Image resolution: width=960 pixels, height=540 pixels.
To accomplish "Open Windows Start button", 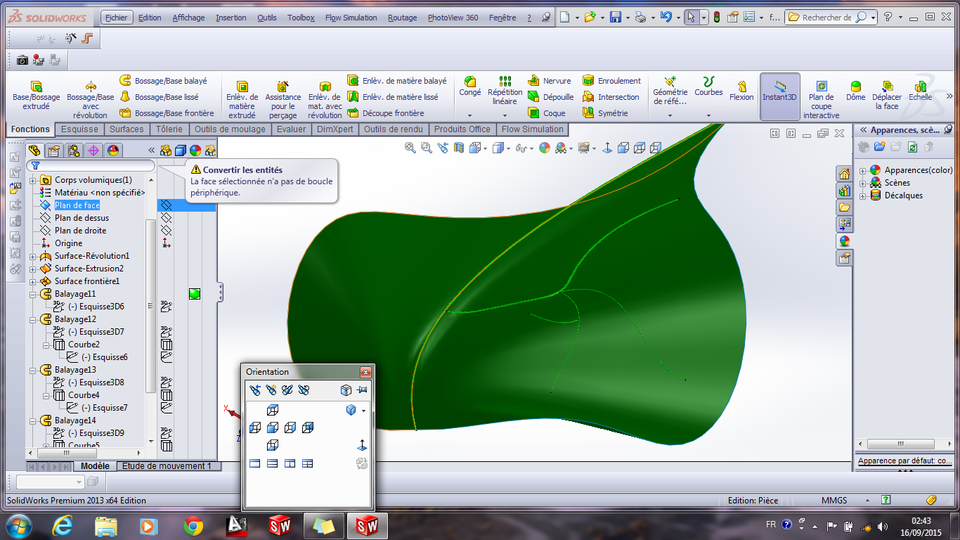I will point(18,526).
